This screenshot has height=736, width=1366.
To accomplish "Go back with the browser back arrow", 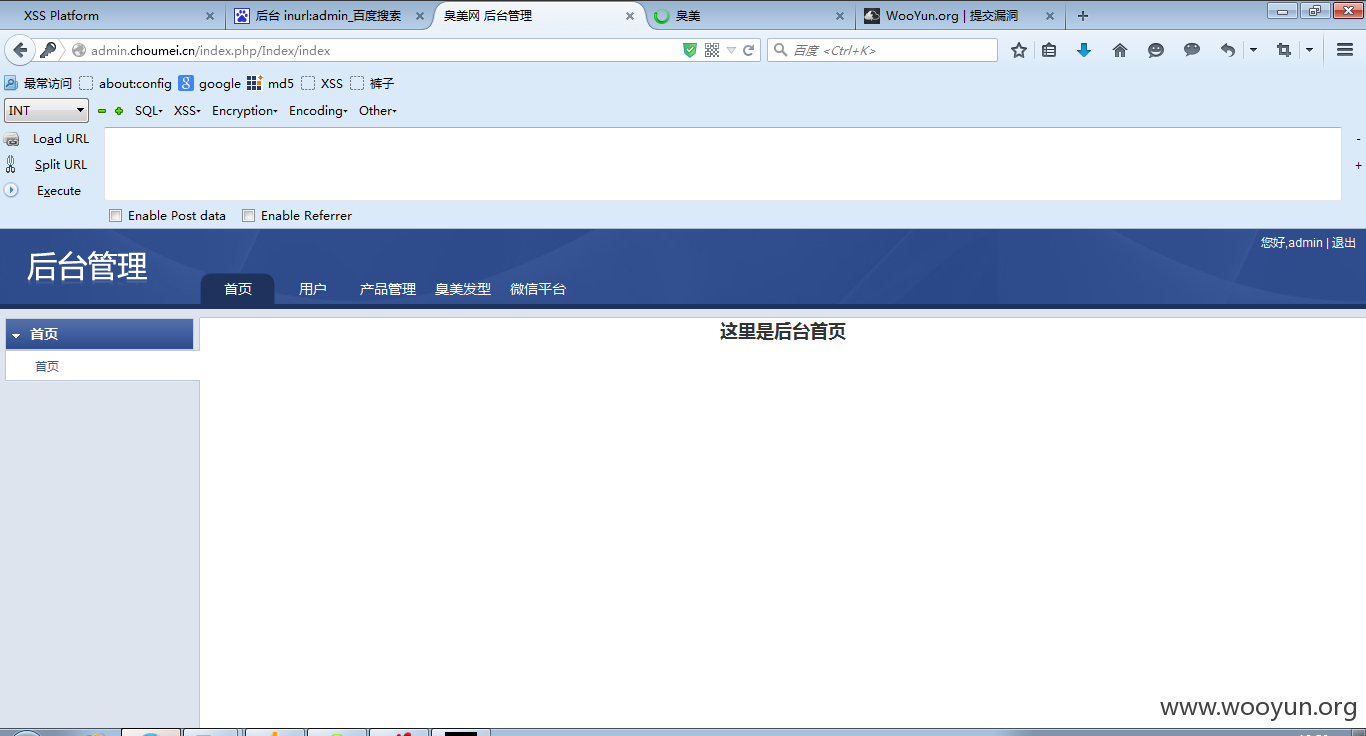I will [20, 50].
